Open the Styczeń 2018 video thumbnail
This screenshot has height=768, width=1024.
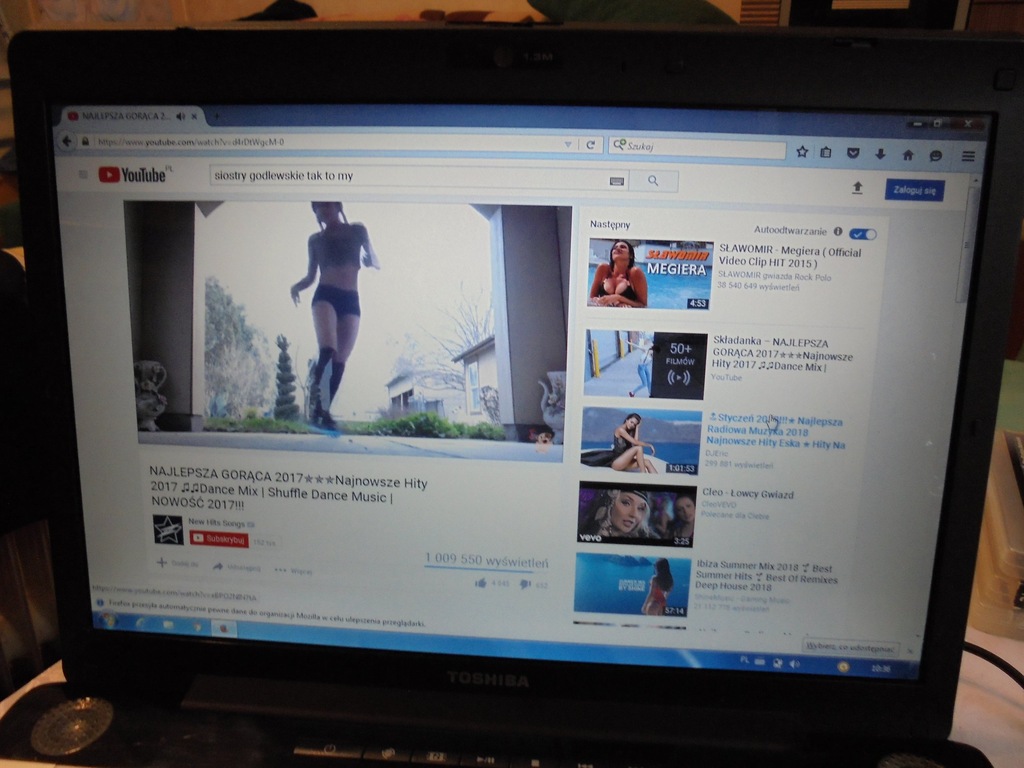pyautogui.click(x=641, y=440)
